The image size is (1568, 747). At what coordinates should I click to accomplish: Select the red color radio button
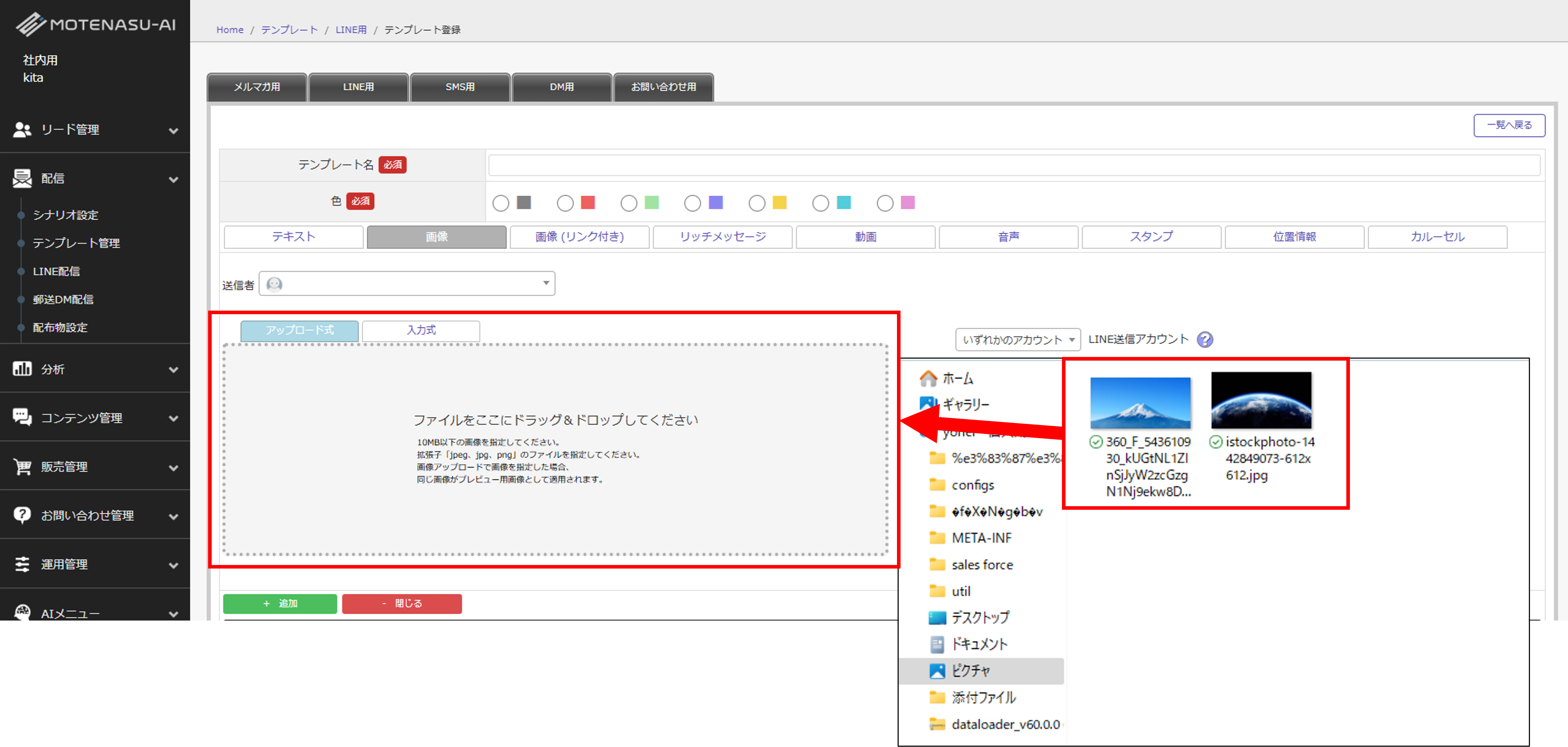pos(565,203)
